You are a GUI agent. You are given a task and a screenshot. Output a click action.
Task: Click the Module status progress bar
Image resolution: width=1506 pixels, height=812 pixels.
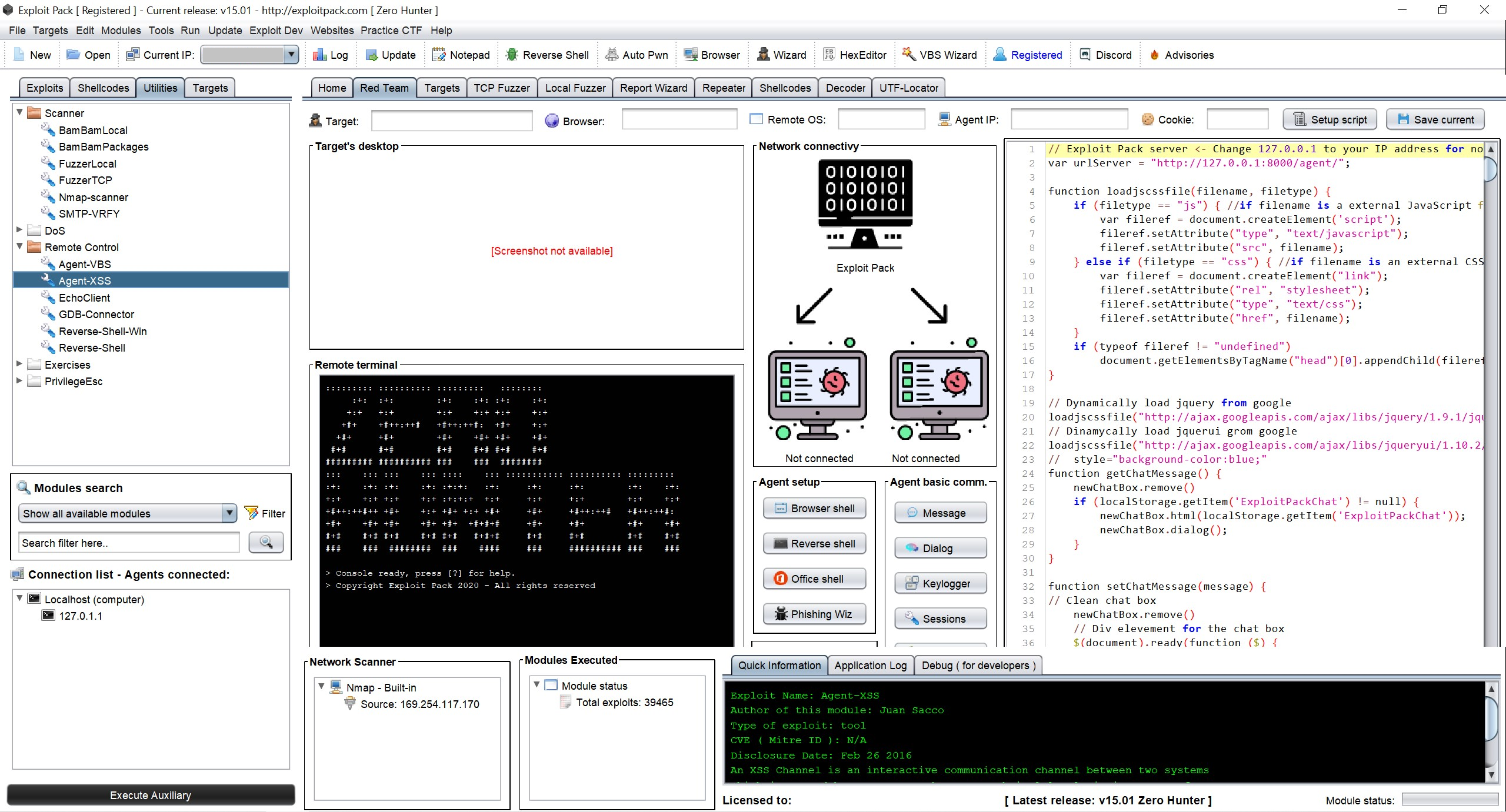point(1450,799)
